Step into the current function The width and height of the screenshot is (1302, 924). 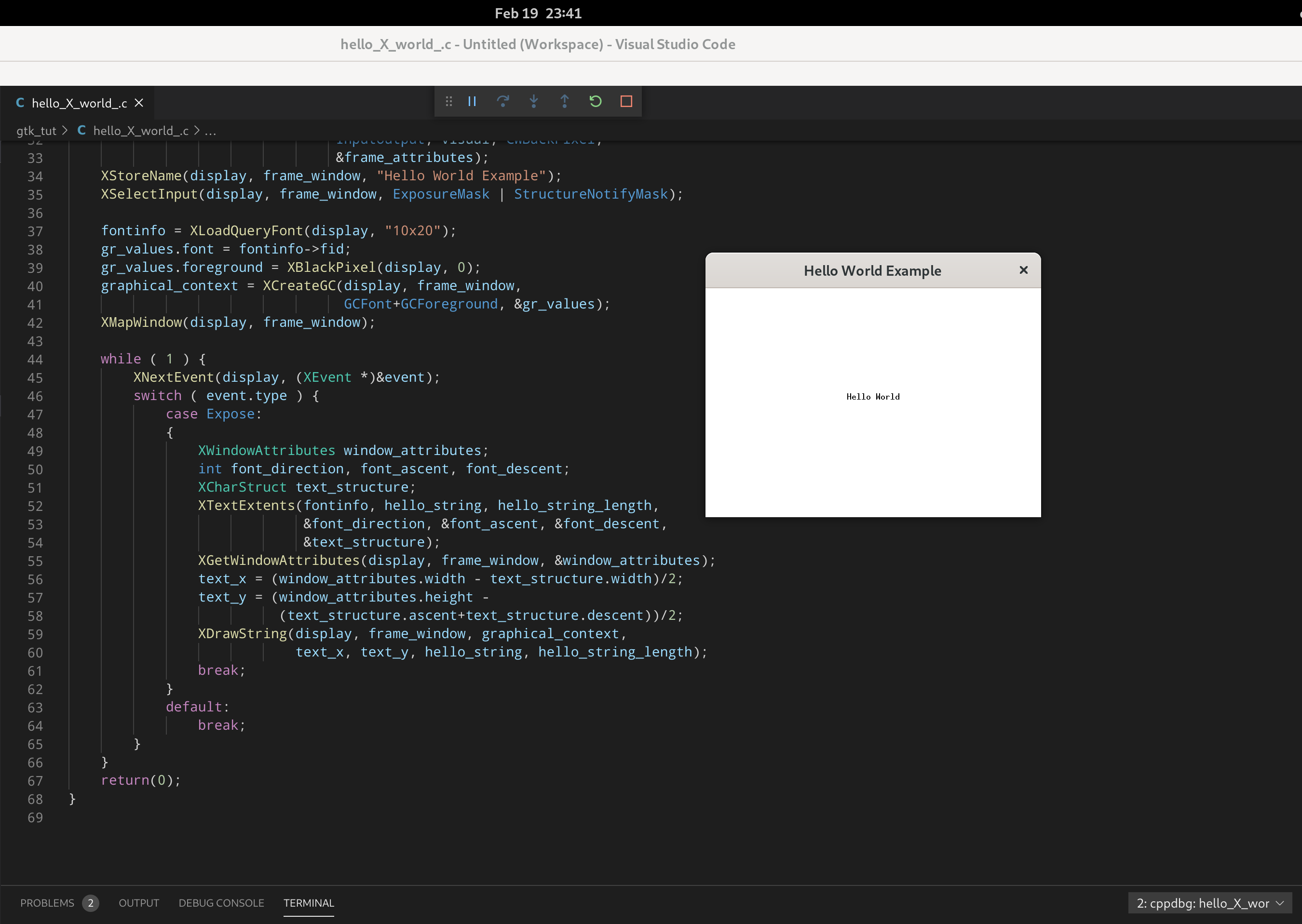pyautogui.click(x=534, y=101)
